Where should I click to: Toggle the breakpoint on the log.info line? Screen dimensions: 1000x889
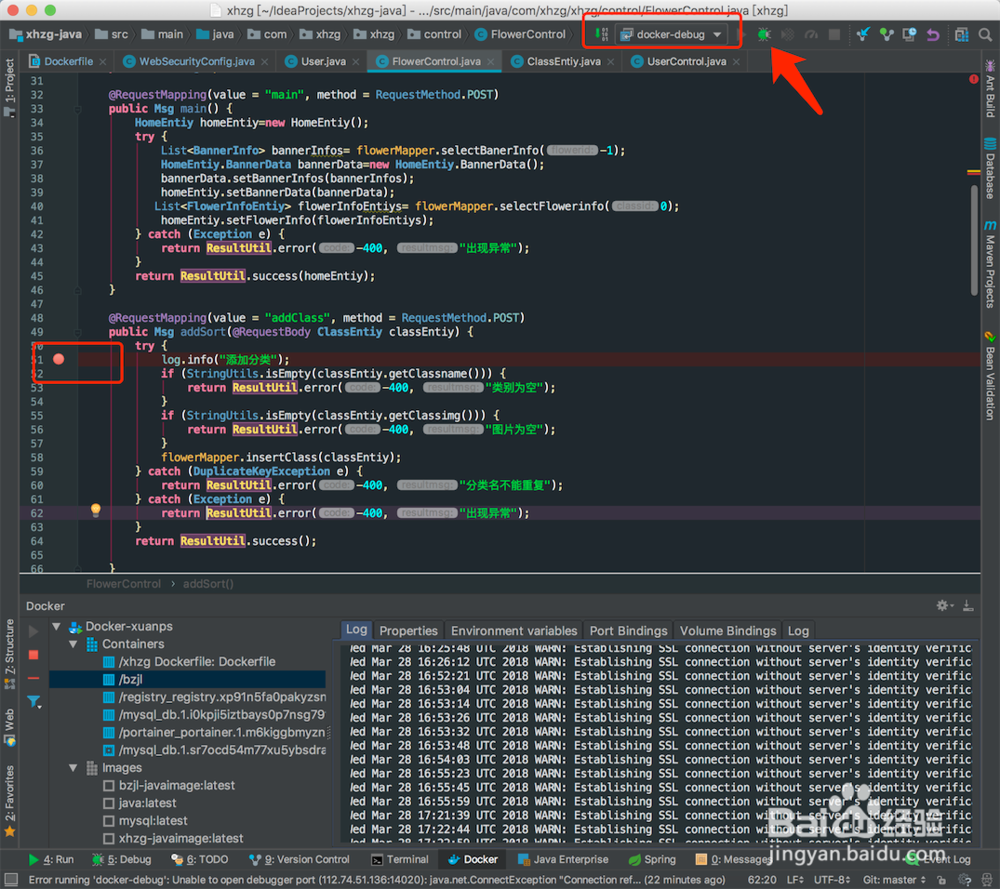tap(59, 359)
